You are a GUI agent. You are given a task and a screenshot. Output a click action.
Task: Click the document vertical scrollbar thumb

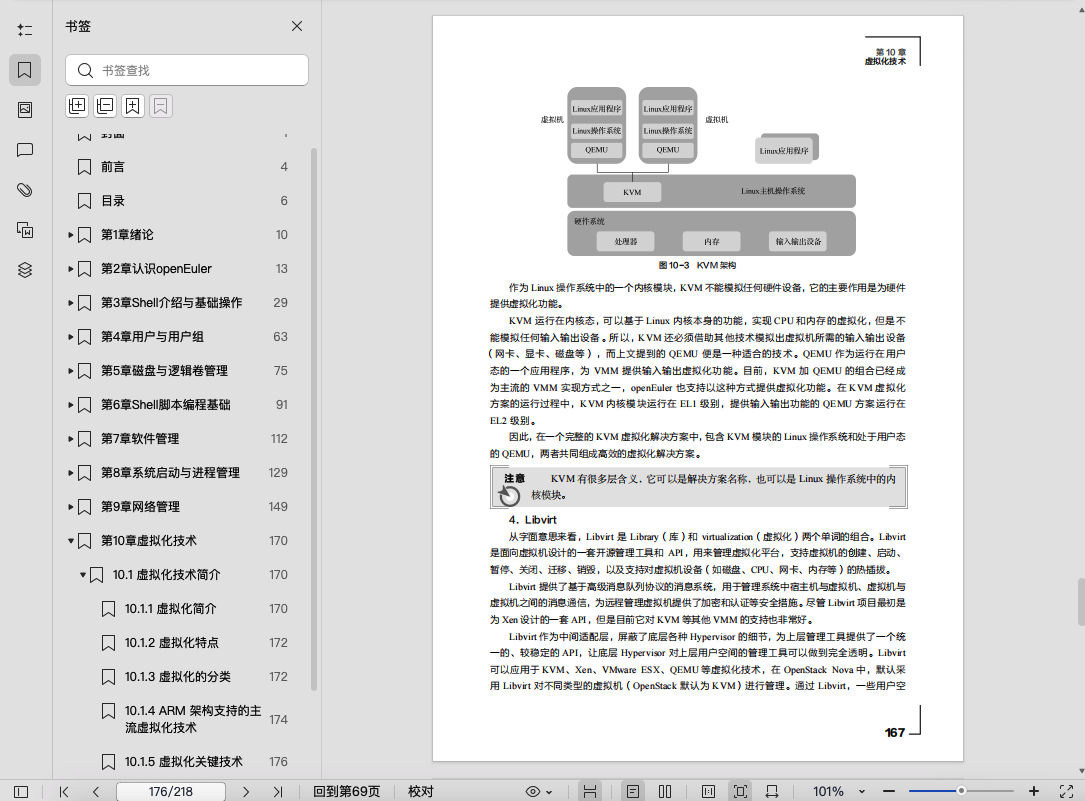coord(1080,602)
